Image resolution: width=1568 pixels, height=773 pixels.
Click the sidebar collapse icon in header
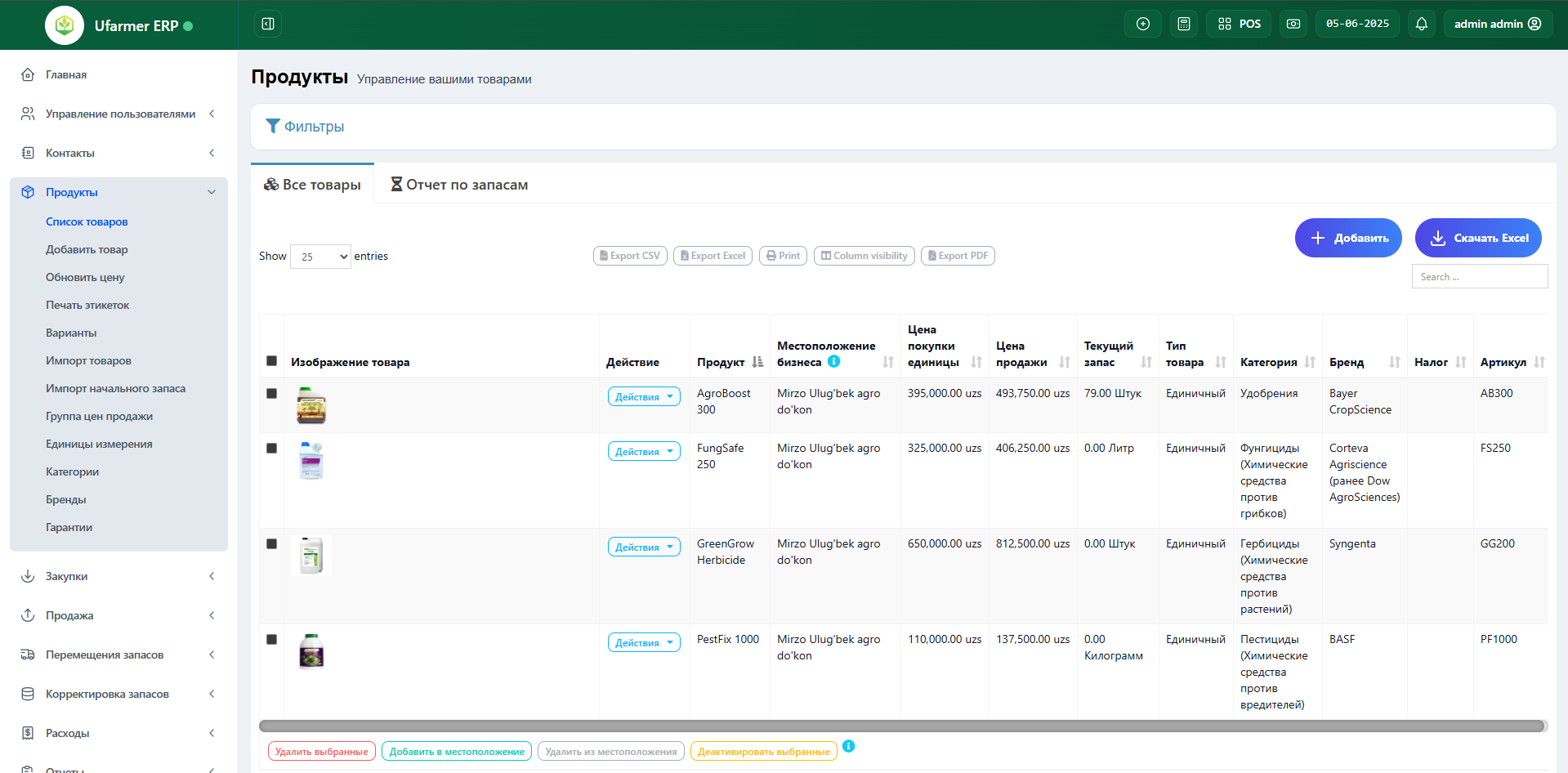[267, 24]
